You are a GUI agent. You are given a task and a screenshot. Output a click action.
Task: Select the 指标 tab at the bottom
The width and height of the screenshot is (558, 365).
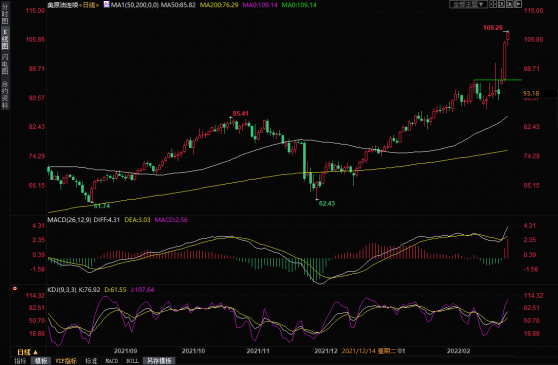click(x=20, y=361)
